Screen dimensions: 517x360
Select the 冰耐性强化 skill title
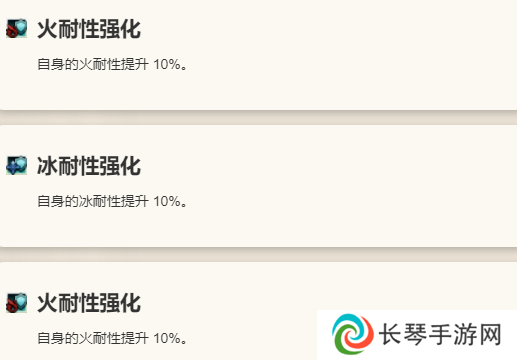pos(89,166)
